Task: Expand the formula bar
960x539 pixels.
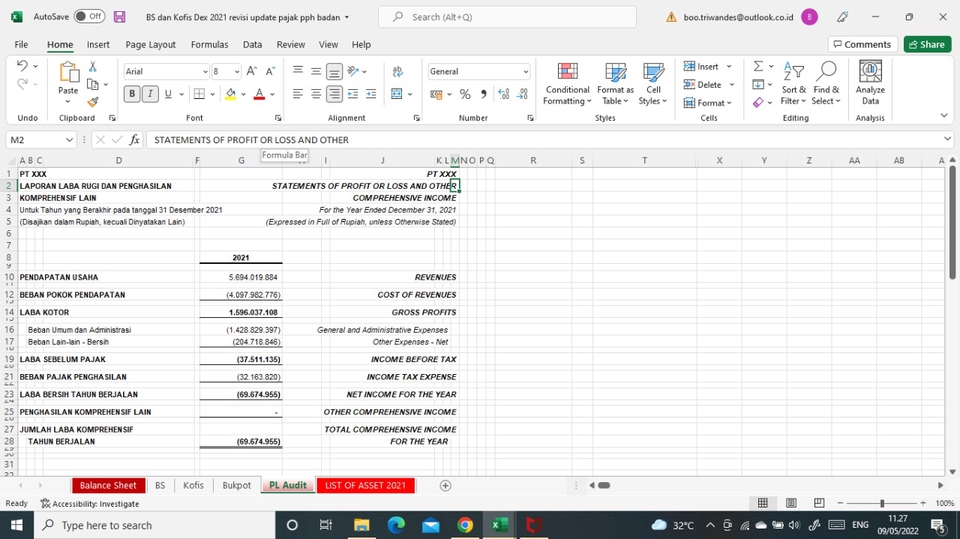Action: [947, 139]
